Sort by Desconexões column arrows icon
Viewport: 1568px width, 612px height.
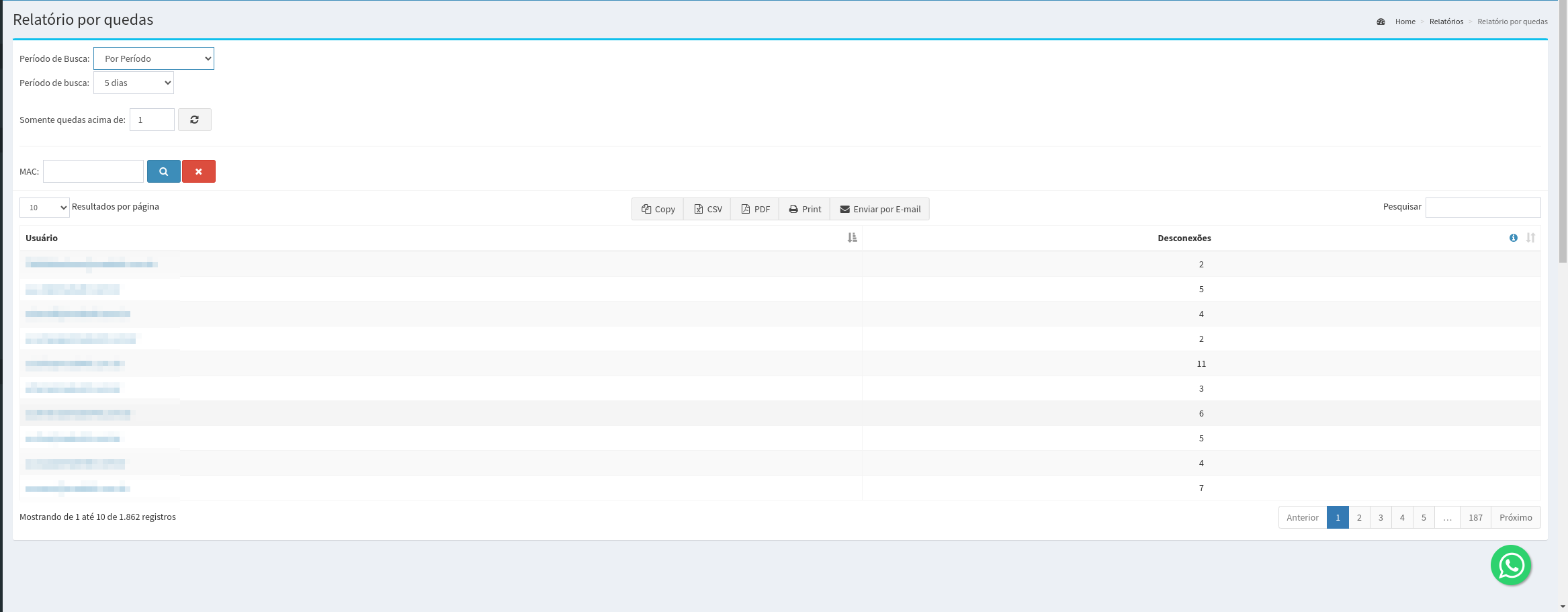[1530, 238]
